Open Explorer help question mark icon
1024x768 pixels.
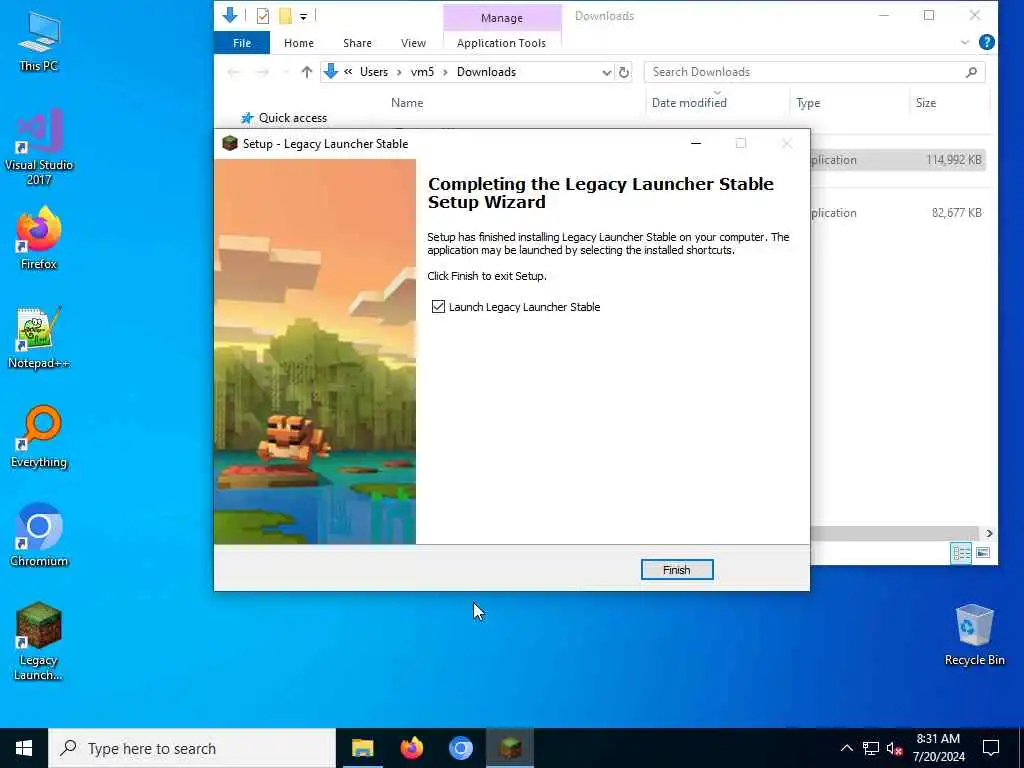[x=987, y=42]
